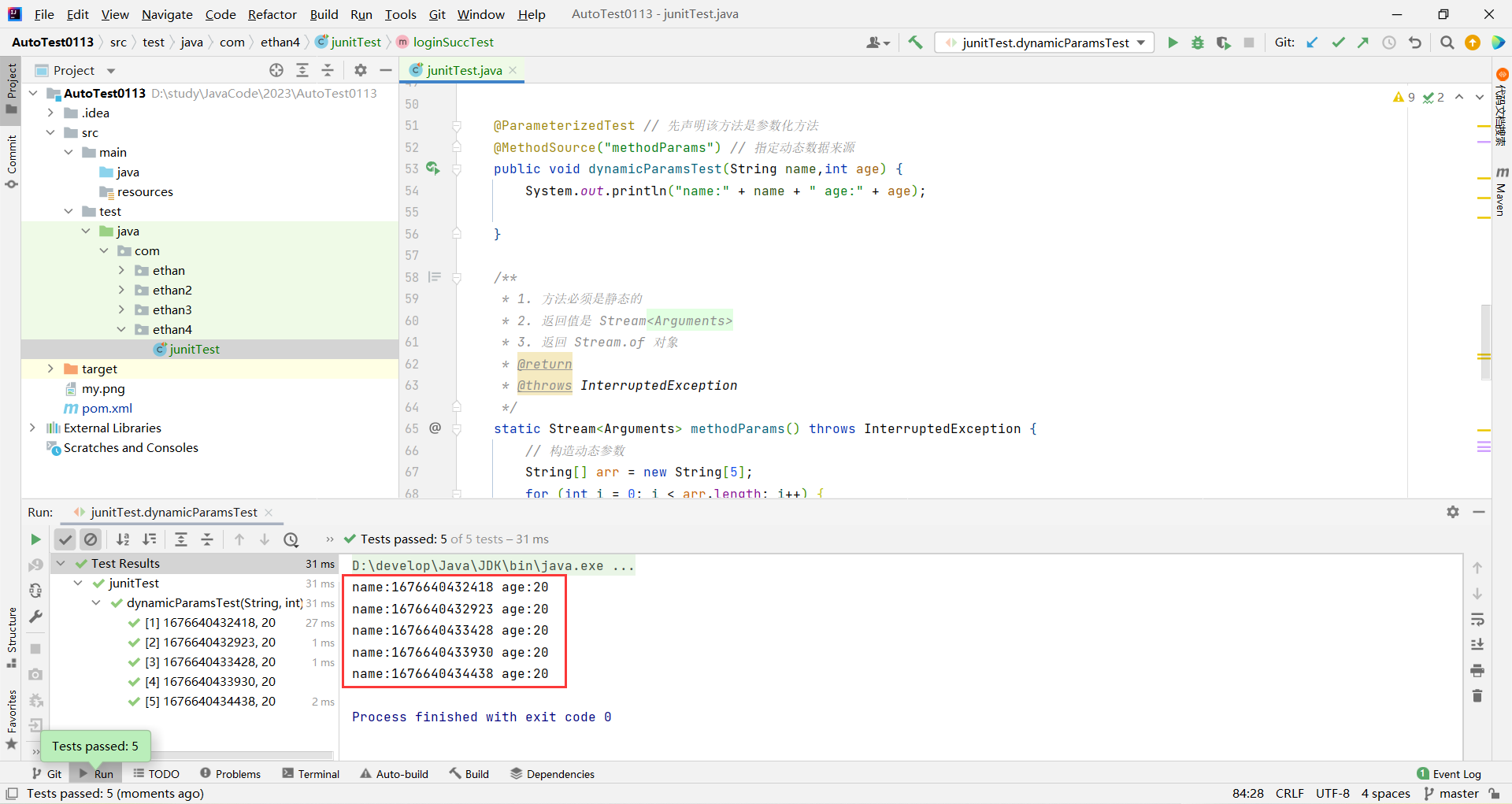
Task: Open run configuration dropdown junitTest.dynamicParamsTest
Action: tap(1045, 43)
